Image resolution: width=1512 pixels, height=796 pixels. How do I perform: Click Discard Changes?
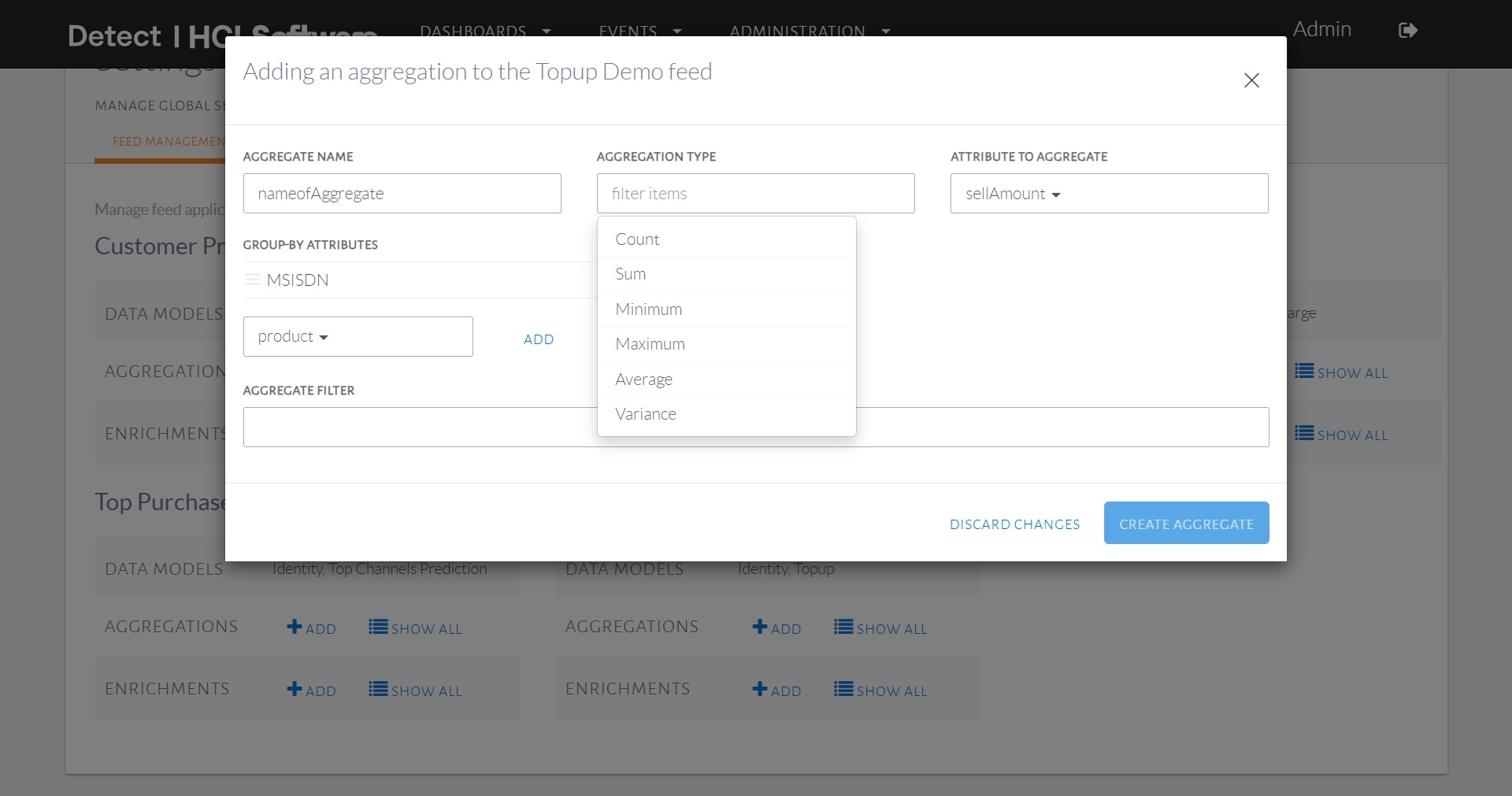[x=1014, y=524]
